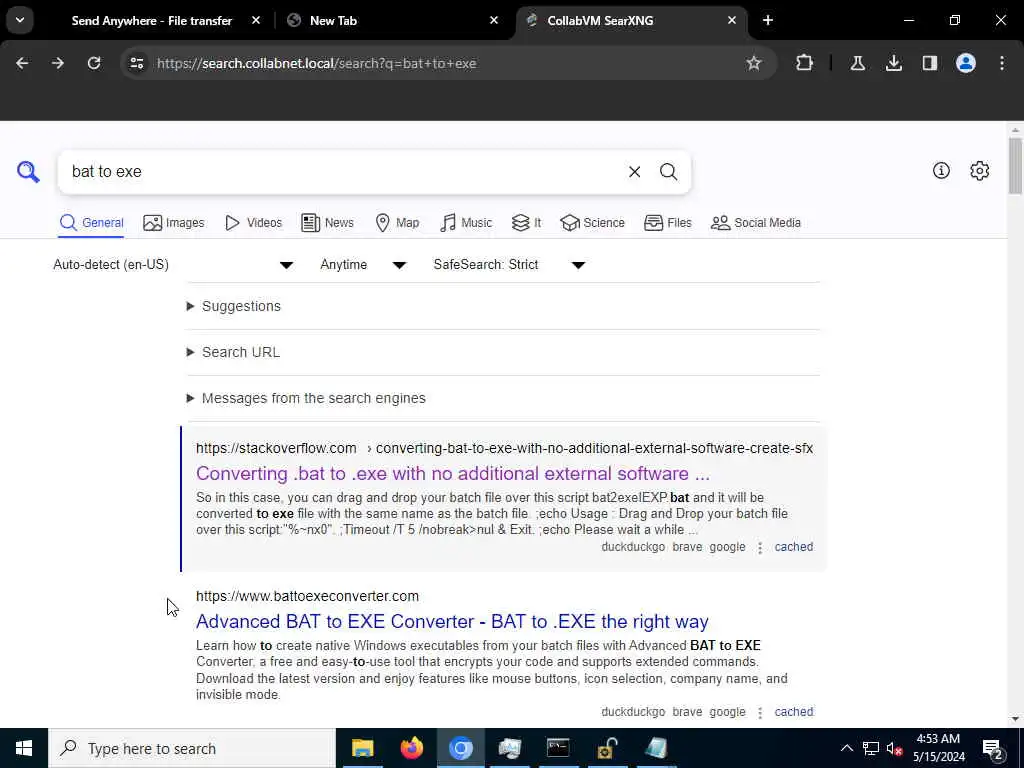Open the SafeSearch: Strict dropdown
The width and height of the screenshot is (1024, 768).
509,264
